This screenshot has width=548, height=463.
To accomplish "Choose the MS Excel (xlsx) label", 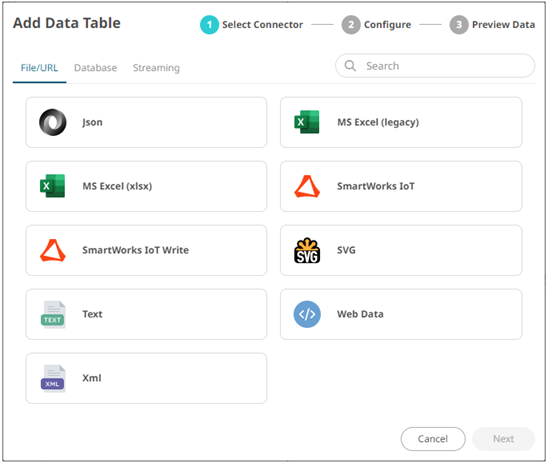I will tap(117, 186).
